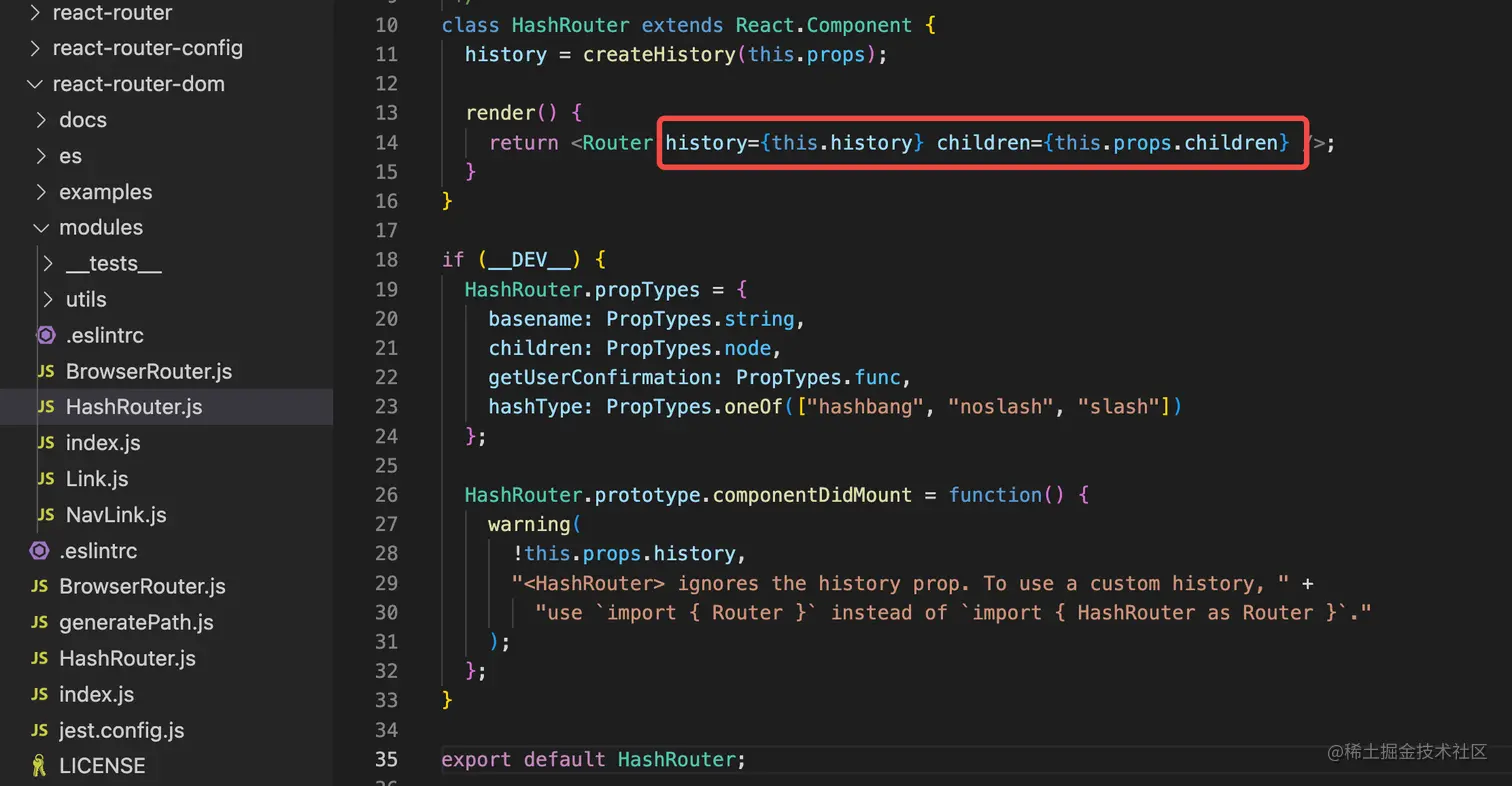The height and width of the screenshot is (786, 1512).
Task: Expand the __tests__ folder chevron
Action: [48, 263]
